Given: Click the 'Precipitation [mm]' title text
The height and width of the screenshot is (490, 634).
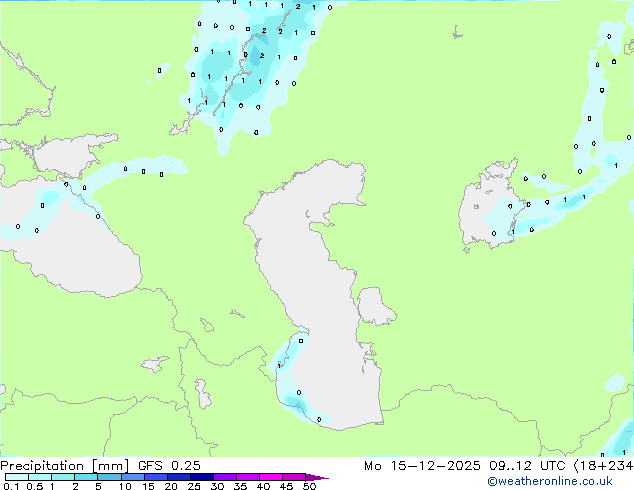Looking at the screenshot, I should [65, 466].
